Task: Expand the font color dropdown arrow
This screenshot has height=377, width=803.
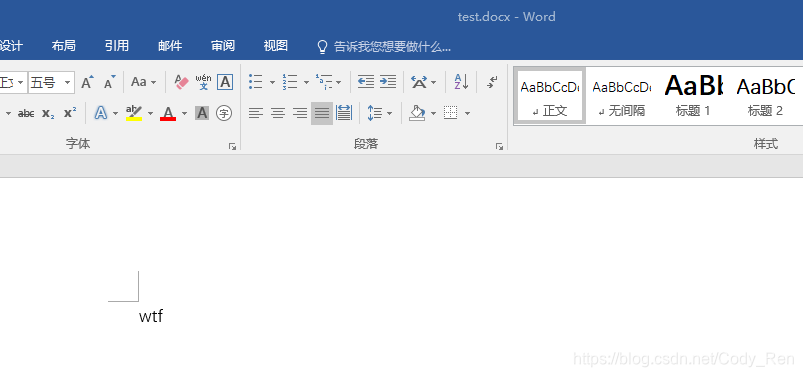Action: 184,113
